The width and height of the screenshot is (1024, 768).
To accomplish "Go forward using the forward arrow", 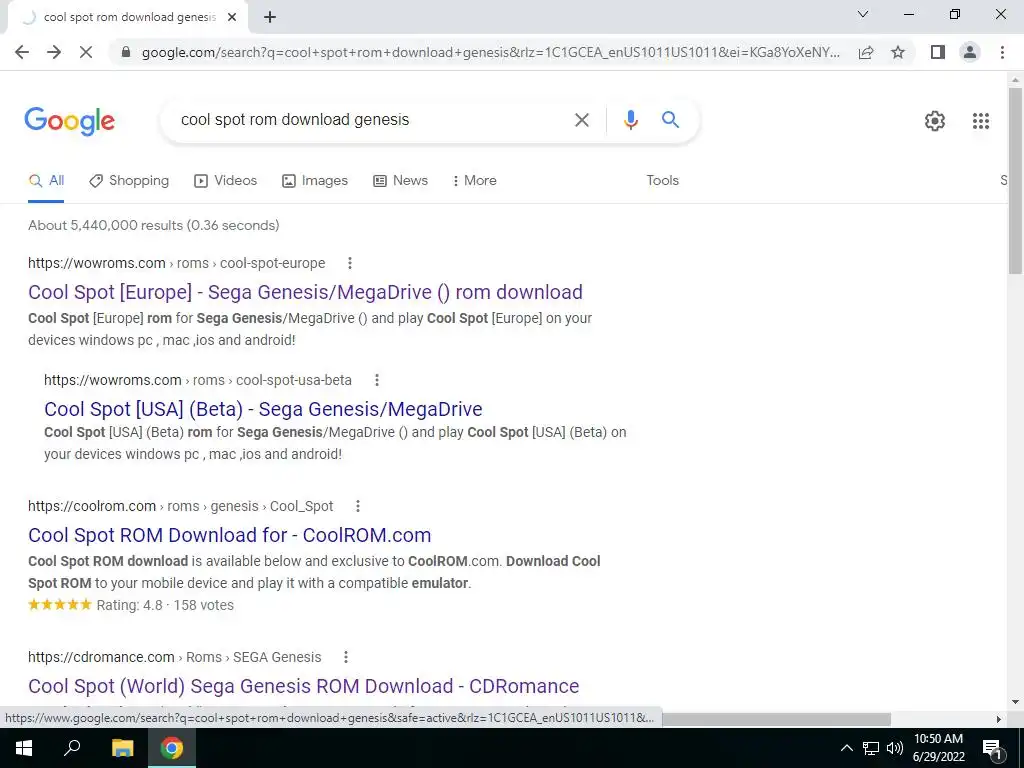I will [54, 52].
